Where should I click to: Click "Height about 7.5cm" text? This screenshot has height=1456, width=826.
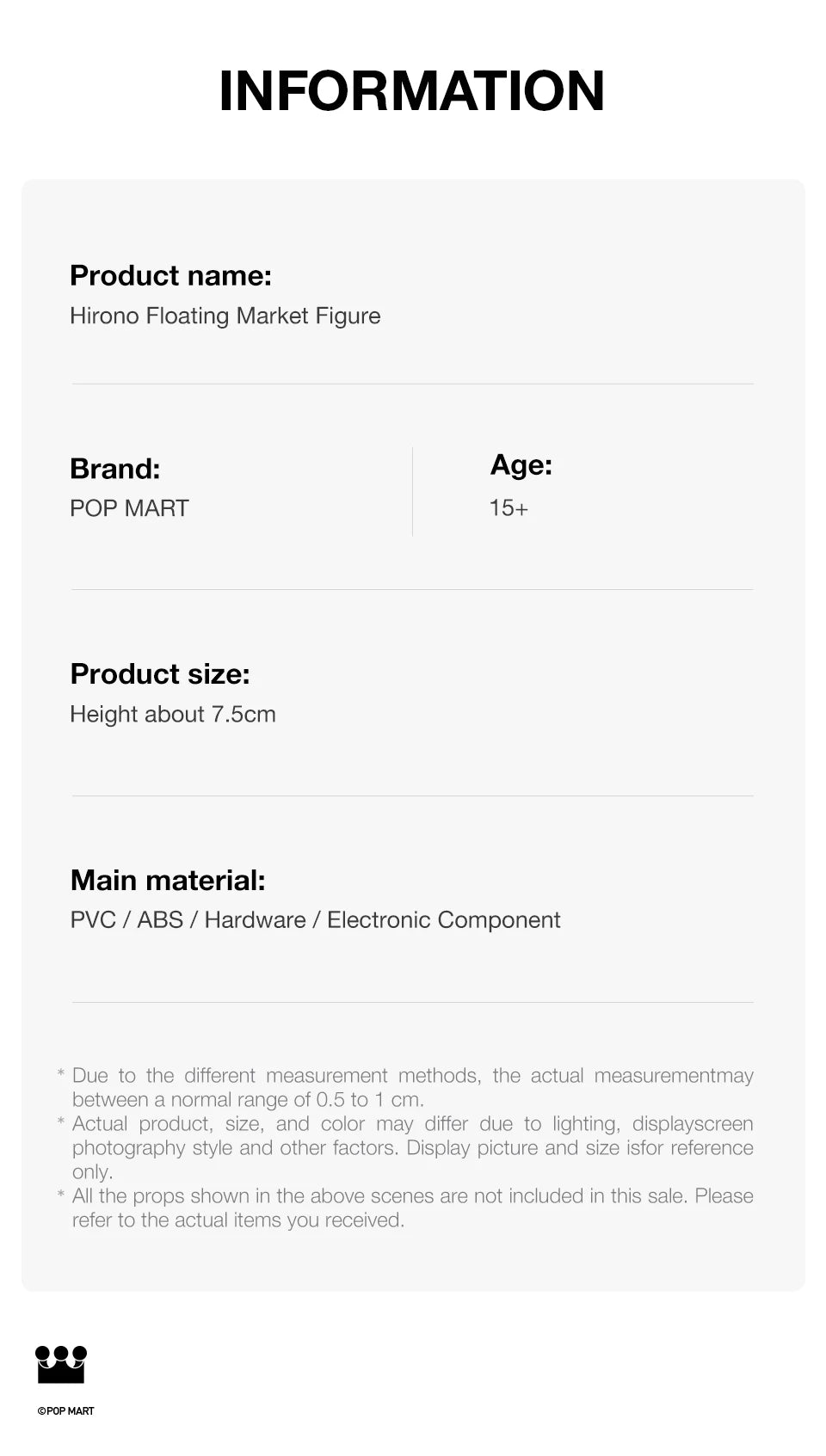[172, 714]
